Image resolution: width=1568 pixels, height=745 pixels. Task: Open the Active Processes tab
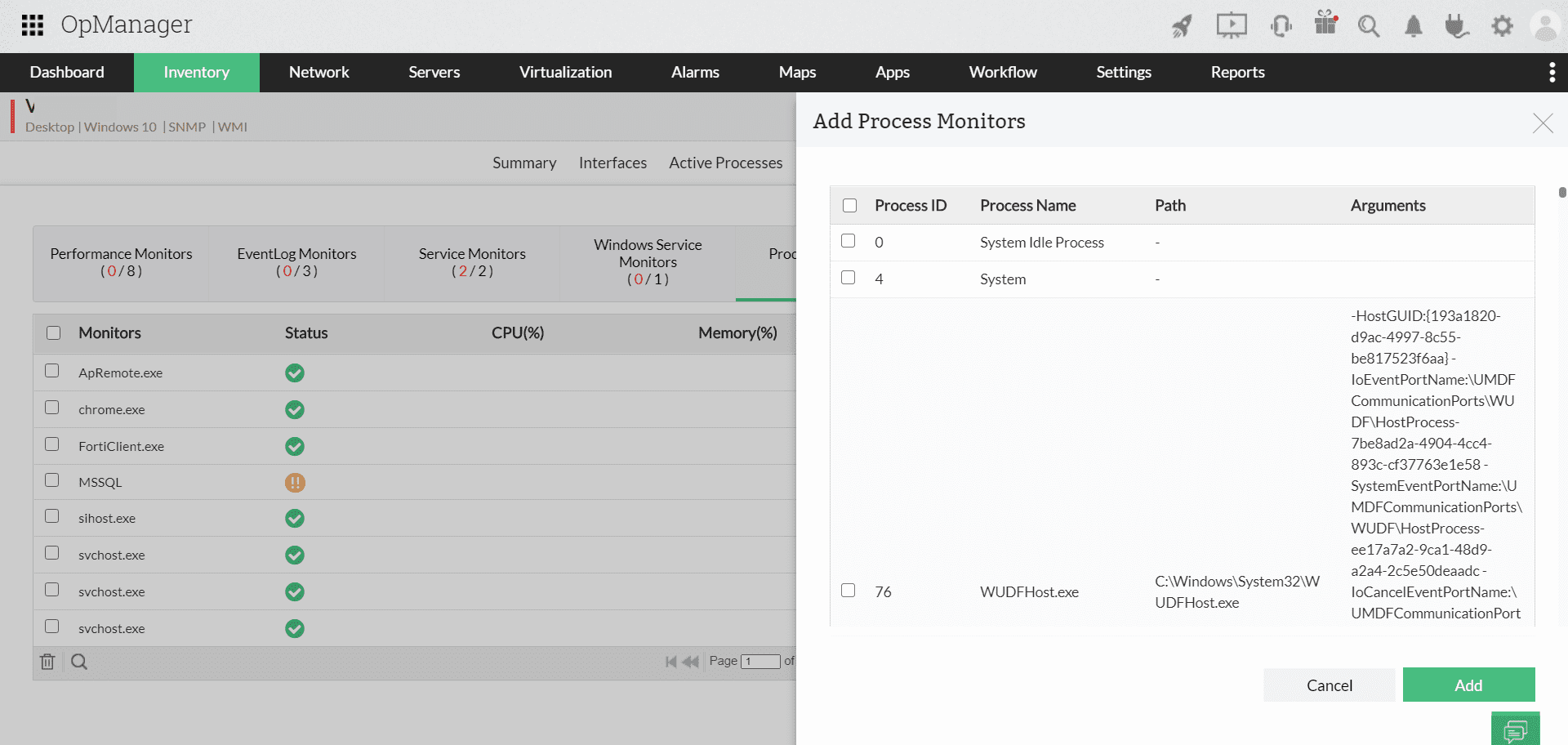click(x=725, y=163)
